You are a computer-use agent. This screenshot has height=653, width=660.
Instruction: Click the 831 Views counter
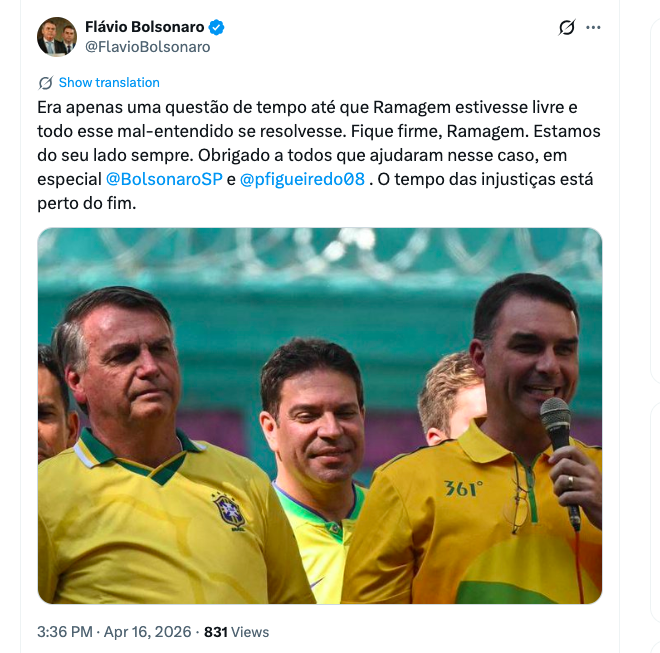[x=237, y=632]
